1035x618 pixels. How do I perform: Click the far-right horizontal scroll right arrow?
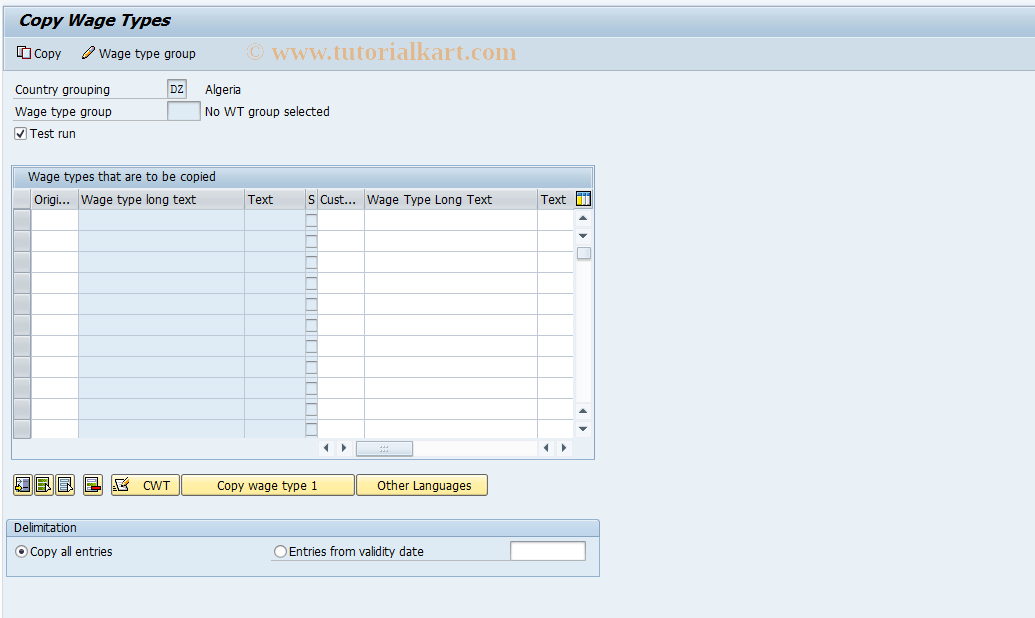point(564,448)
